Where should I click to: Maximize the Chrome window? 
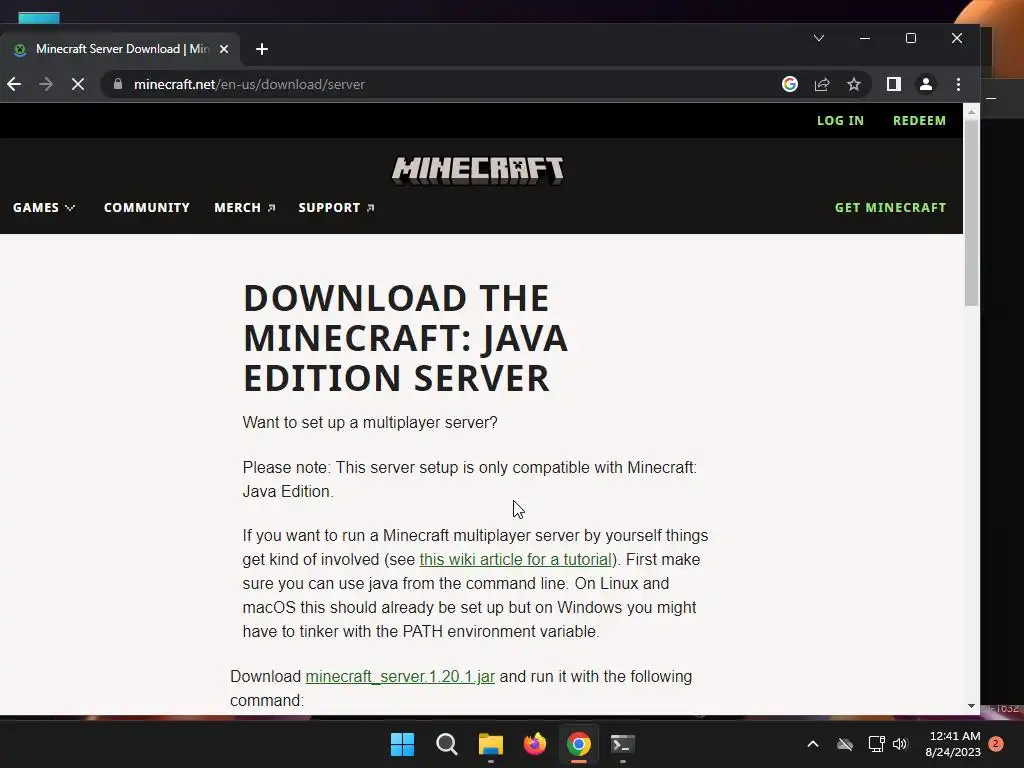[x=911, y=39]
